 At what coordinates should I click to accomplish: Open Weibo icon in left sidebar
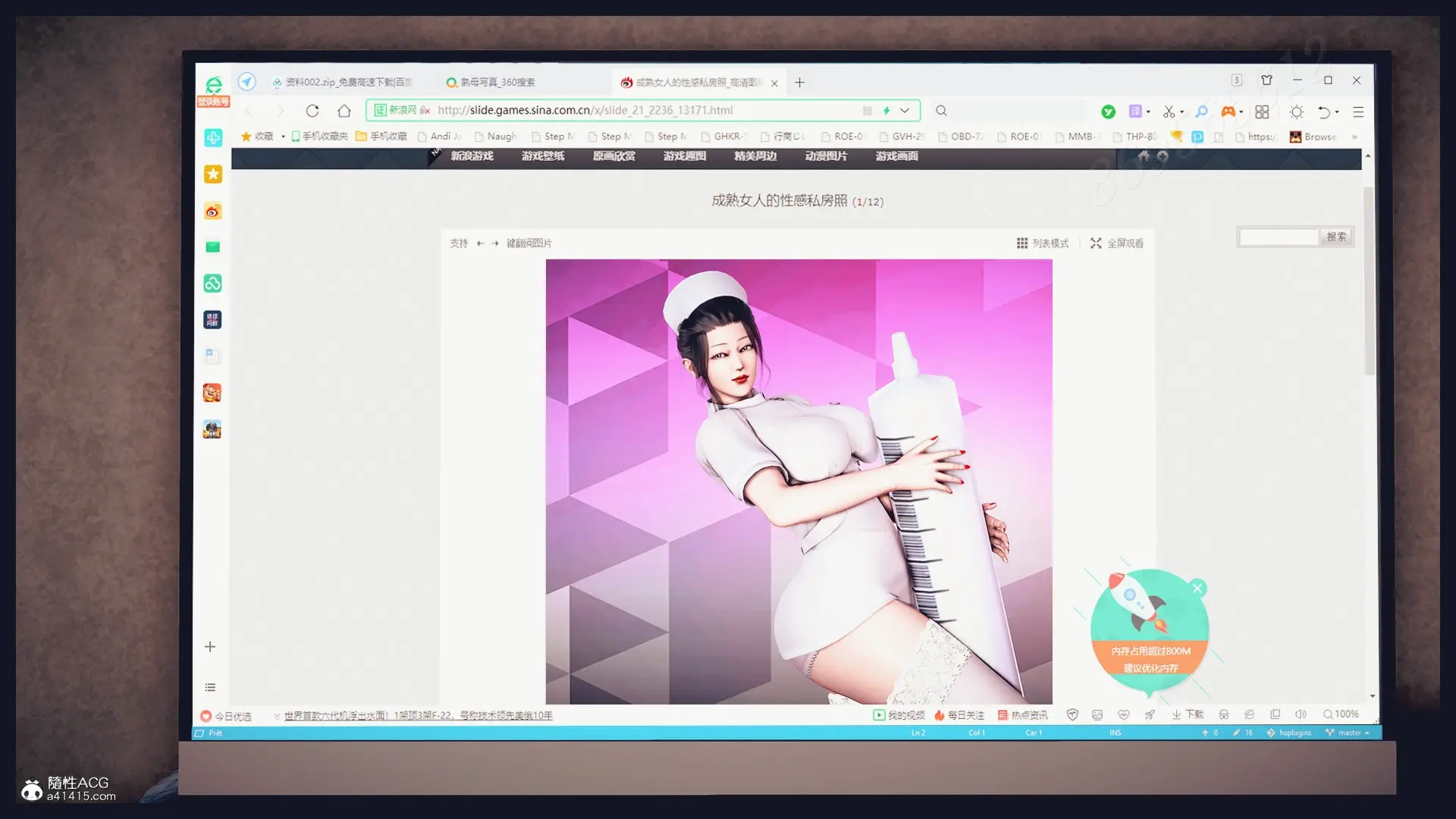[x=212, y=211]
